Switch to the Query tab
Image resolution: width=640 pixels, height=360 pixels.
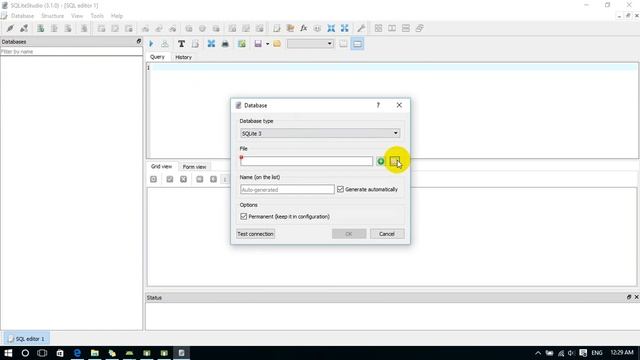(157, 57)
